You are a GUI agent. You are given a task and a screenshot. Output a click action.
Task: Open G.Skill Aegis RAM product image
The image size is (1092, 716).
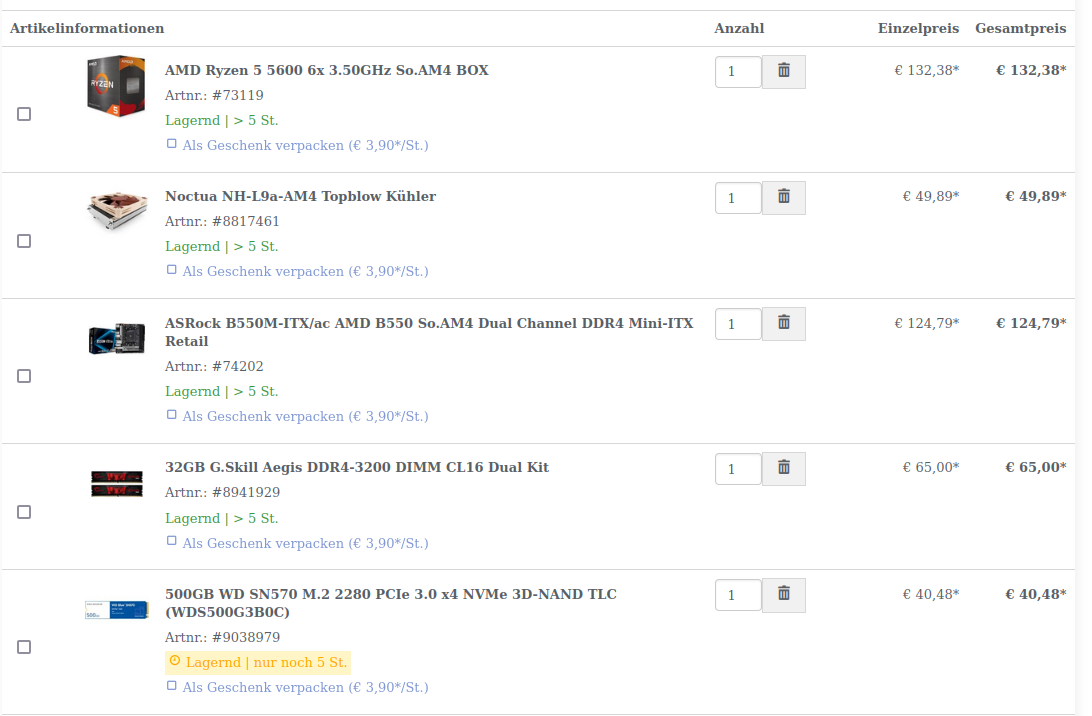pos(117,483)
